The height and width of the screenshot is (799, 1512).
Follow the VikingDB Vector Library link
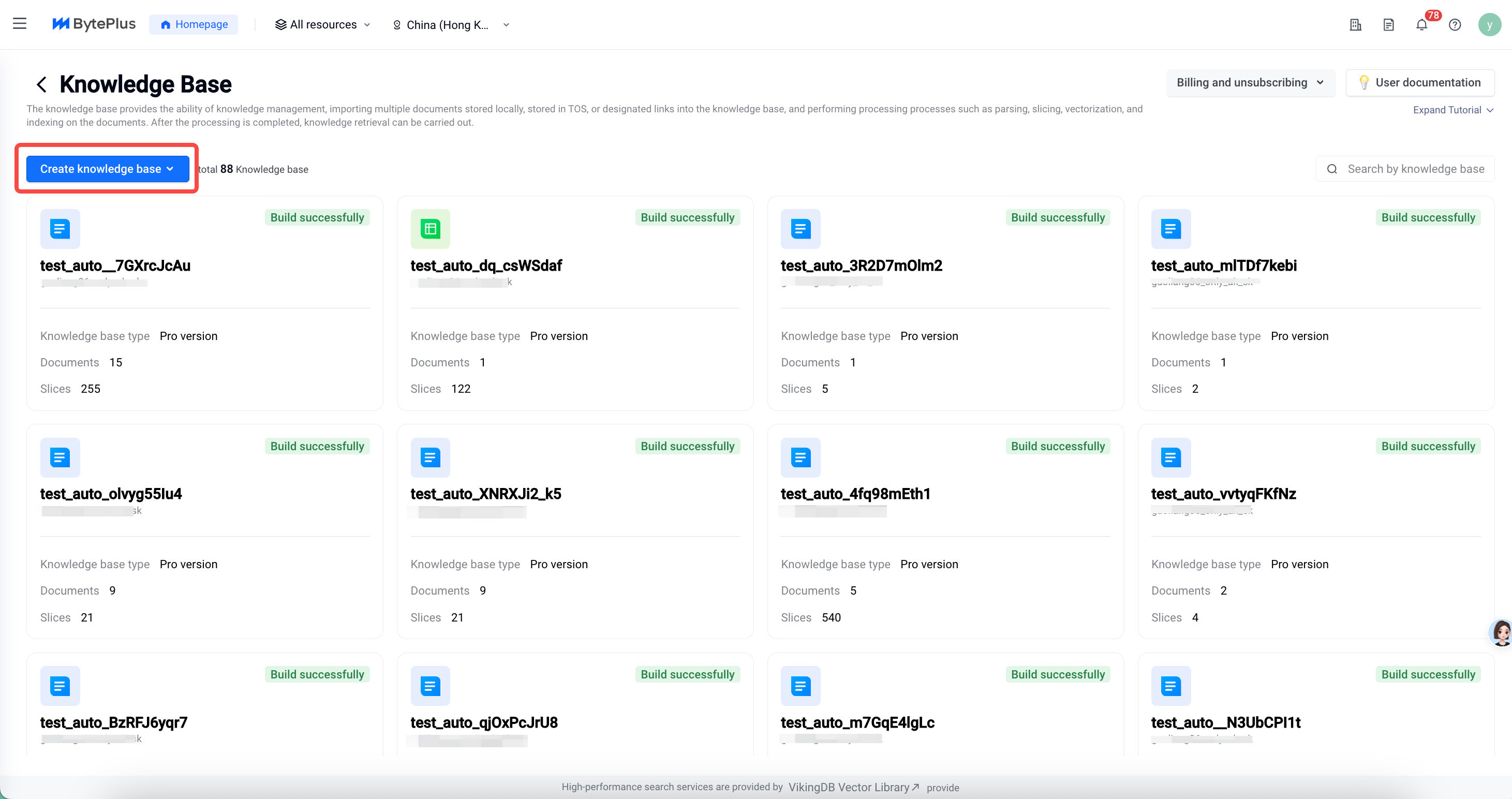853,787
